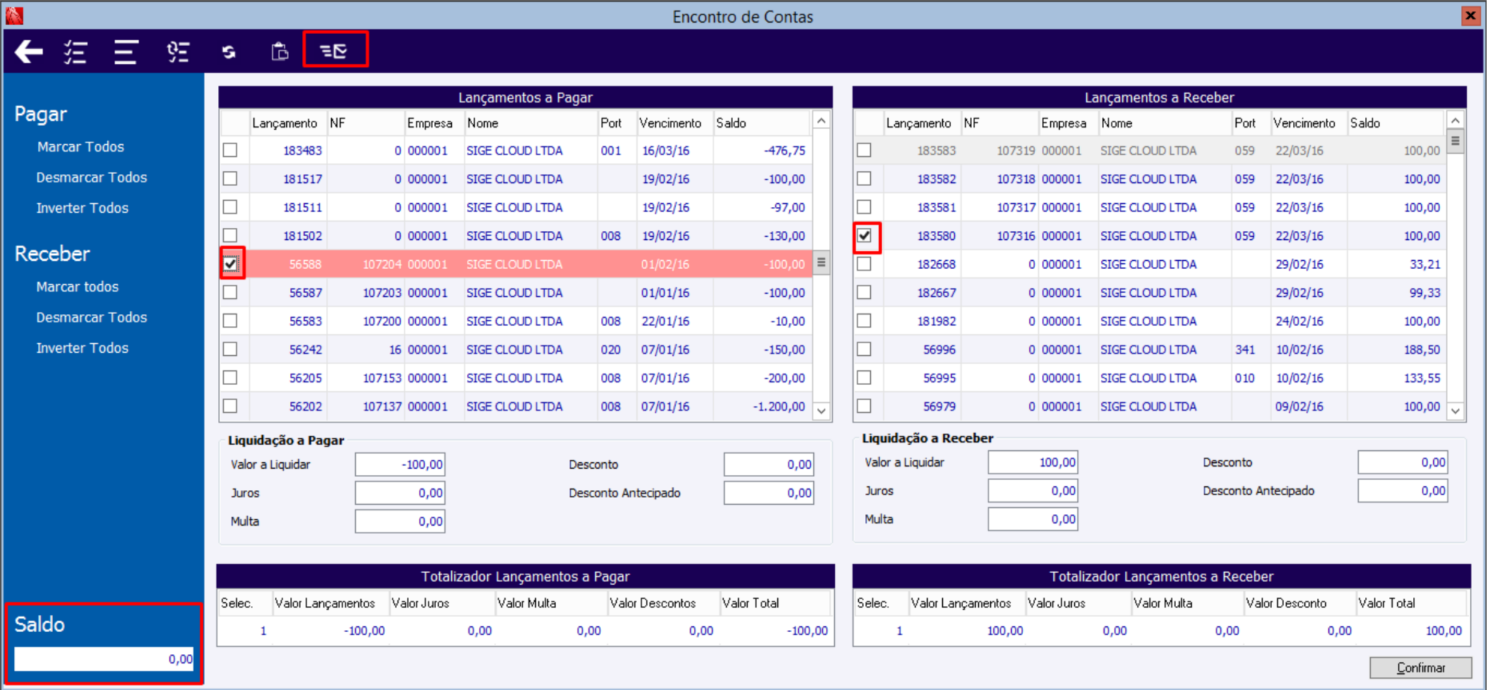Sort Receber table by Nome header
This screenshot has height=690, width=1487.
coord(1165,123)
